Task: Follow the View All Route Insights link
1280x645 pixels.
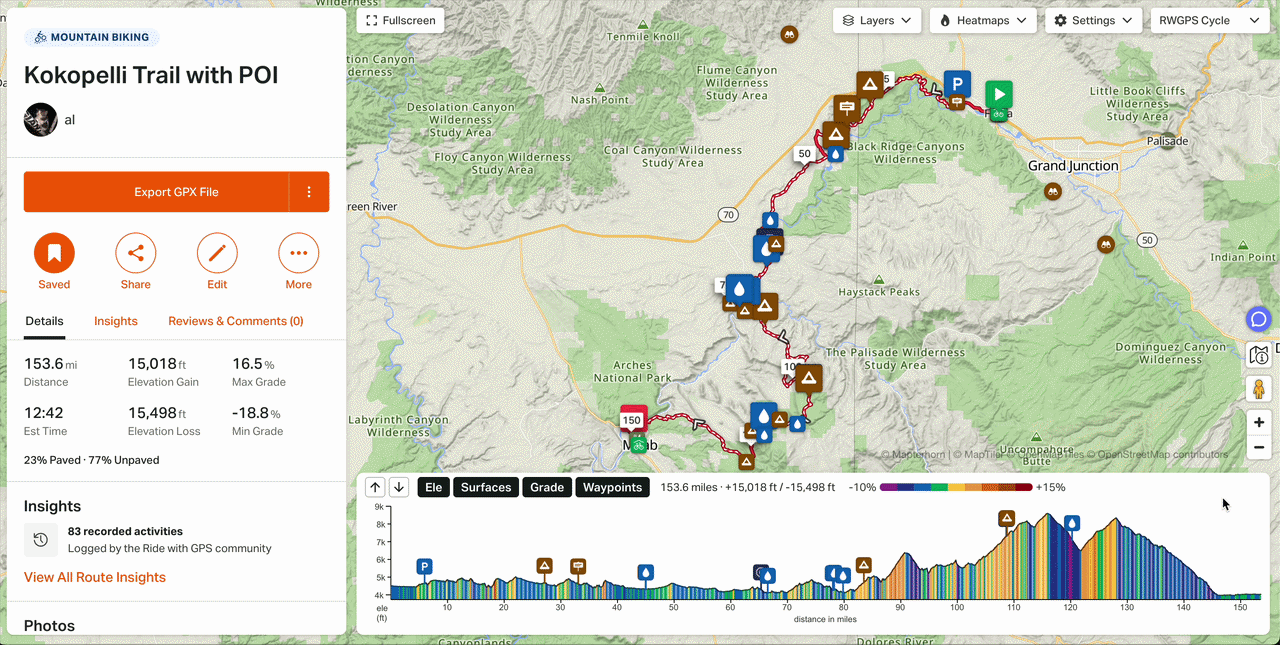Action: [95, 577]
